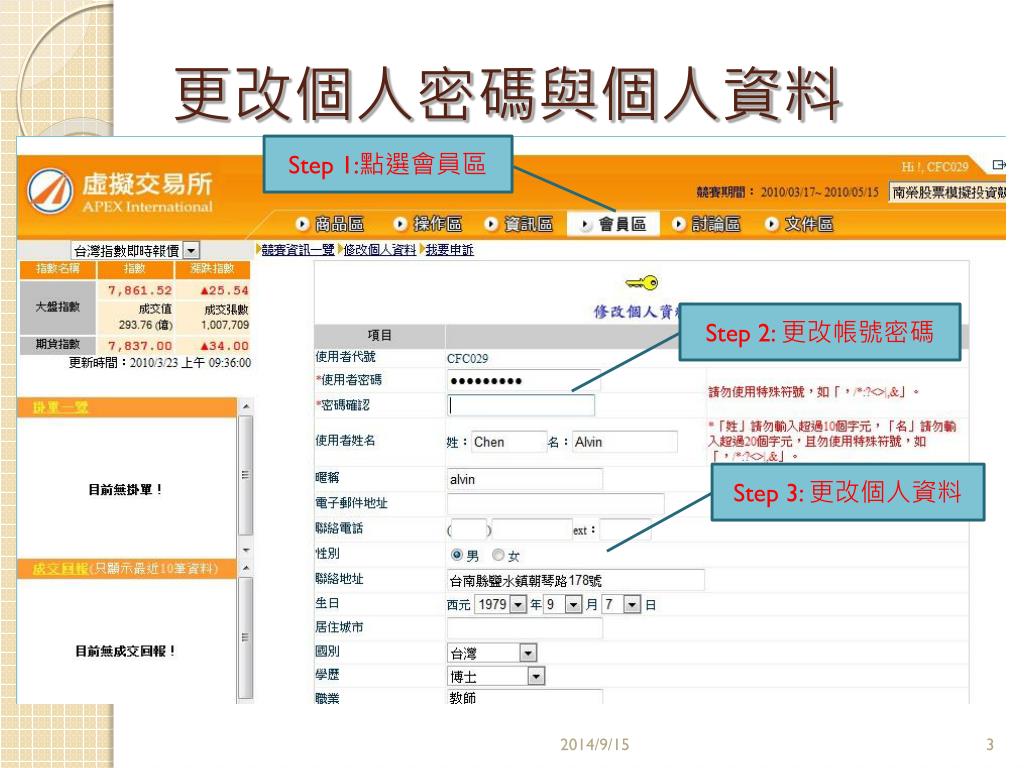The image size is (1024, 768).
Task: Click the golden key icon above the form
Action: (x=642, y=283)
